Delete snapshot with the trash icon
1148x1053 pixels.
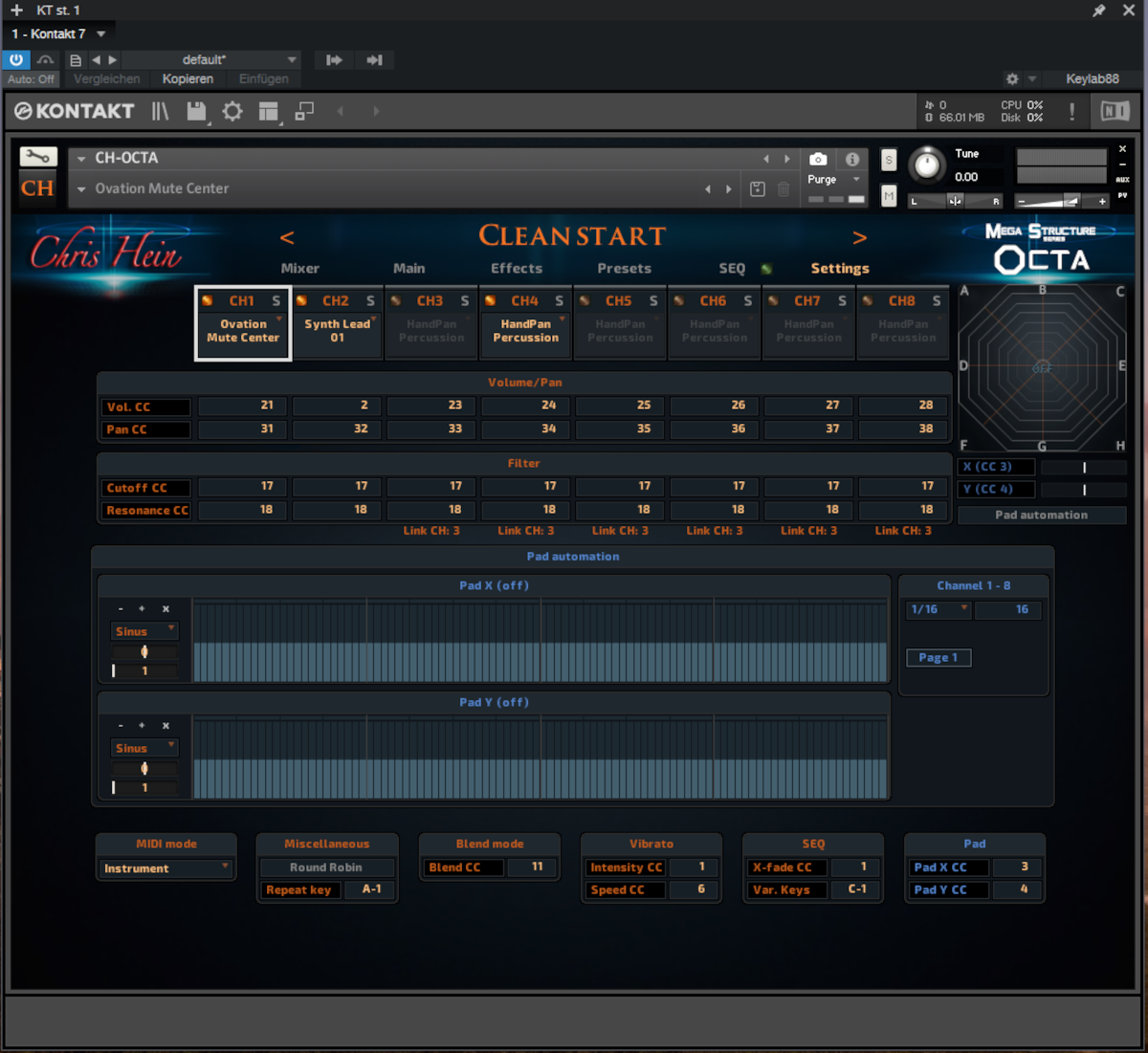[x=784, y=189]
